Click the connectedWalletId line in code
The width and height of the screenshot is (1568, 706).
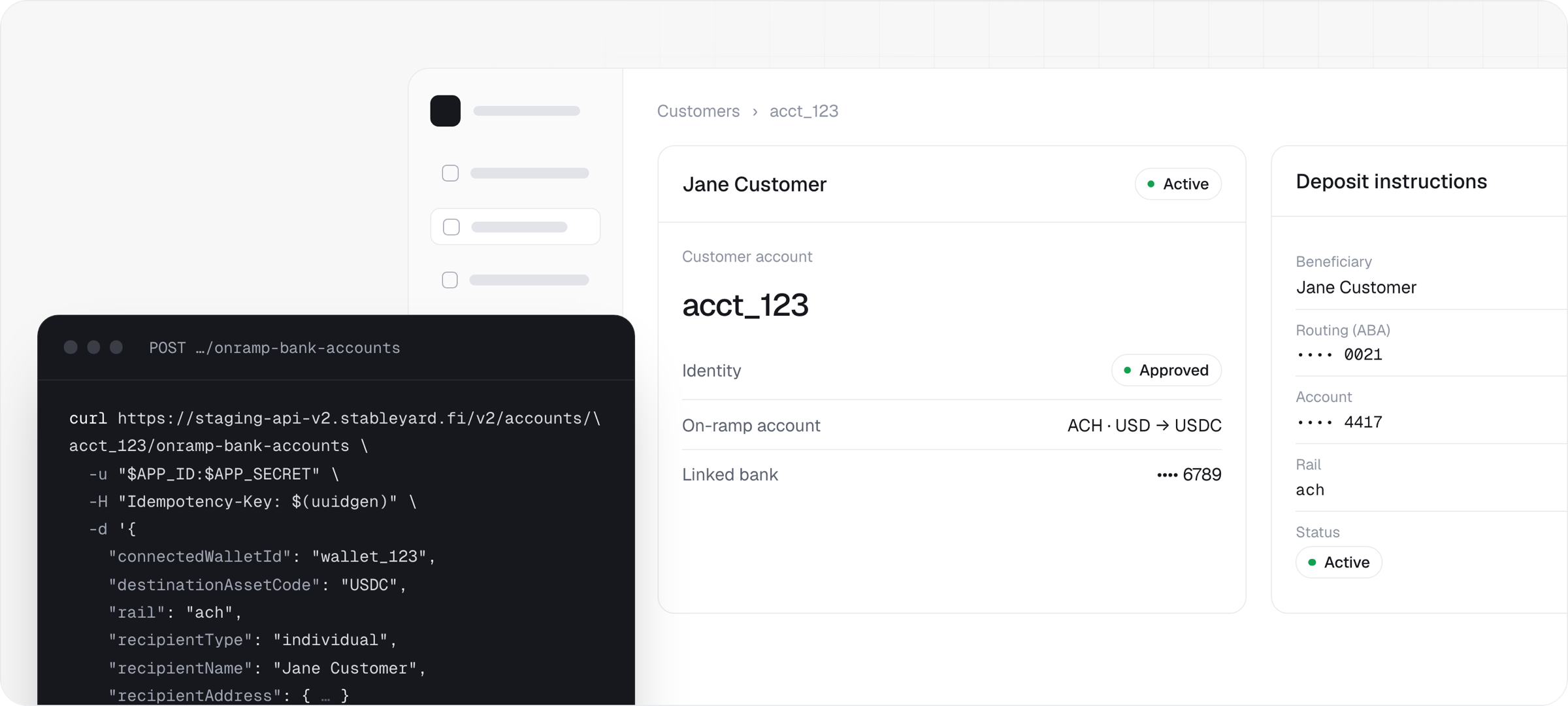click(x=272, y=556)
